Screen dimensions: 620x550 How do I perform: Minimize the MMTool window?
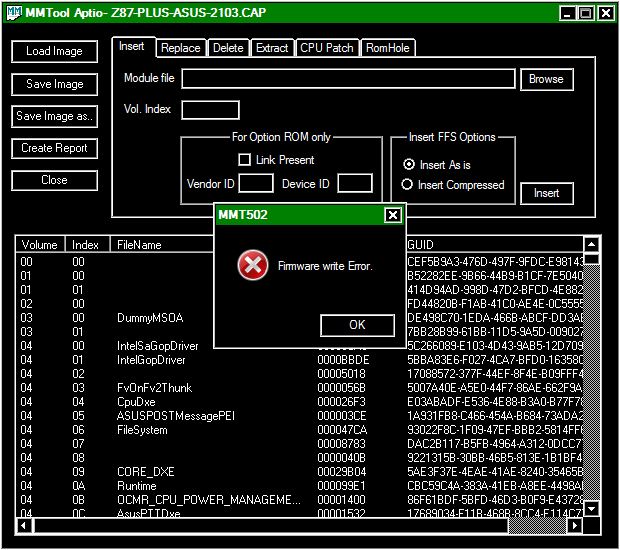click(x=567, y=13)
